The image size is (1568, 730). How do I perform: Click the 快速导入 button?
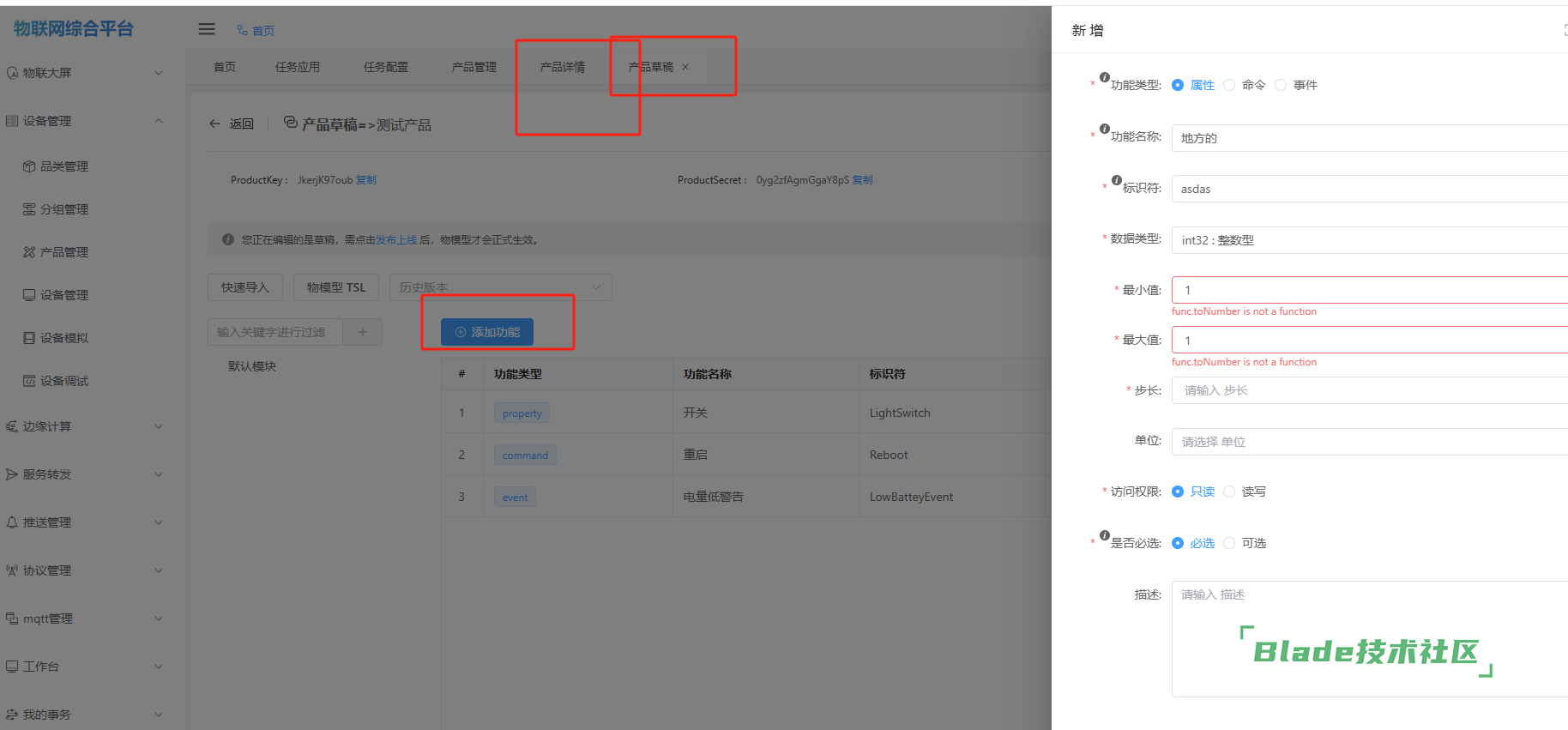[245, 287]
